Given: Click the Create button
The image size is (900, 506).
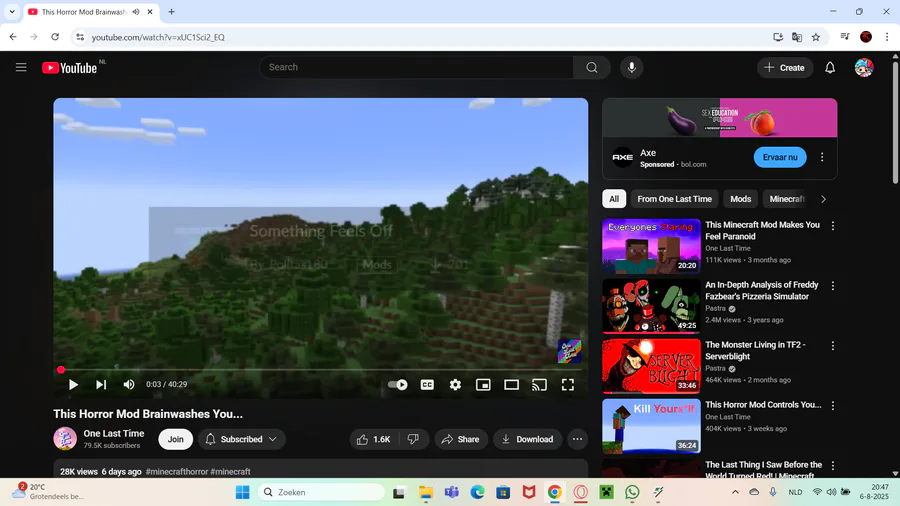Looking at the screenshot, I should (785, 68).
